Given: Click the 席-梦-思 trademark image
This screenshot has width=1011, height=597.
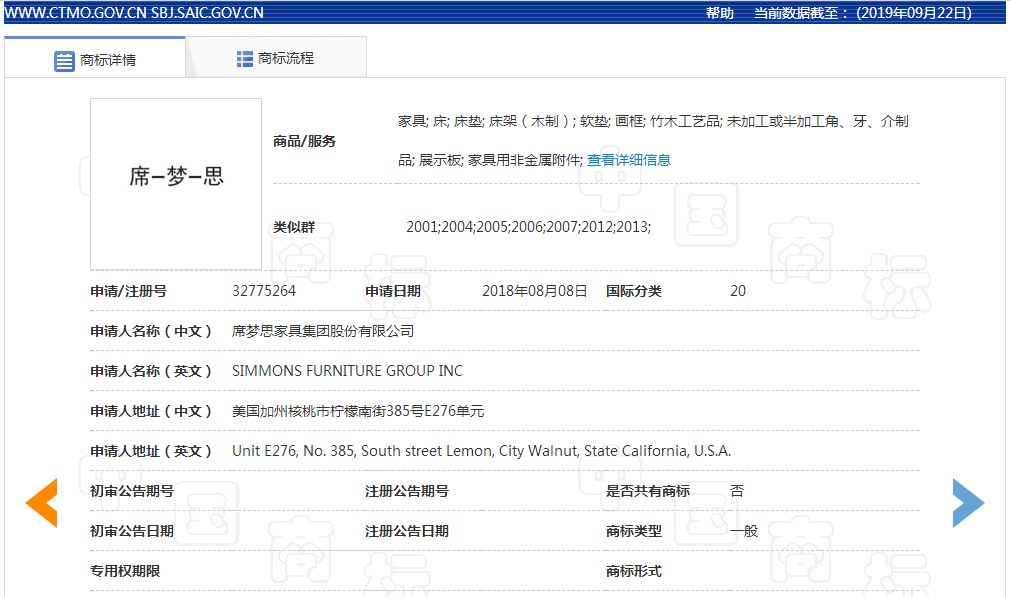Looking at the screenshot, I should coord(176,184).
